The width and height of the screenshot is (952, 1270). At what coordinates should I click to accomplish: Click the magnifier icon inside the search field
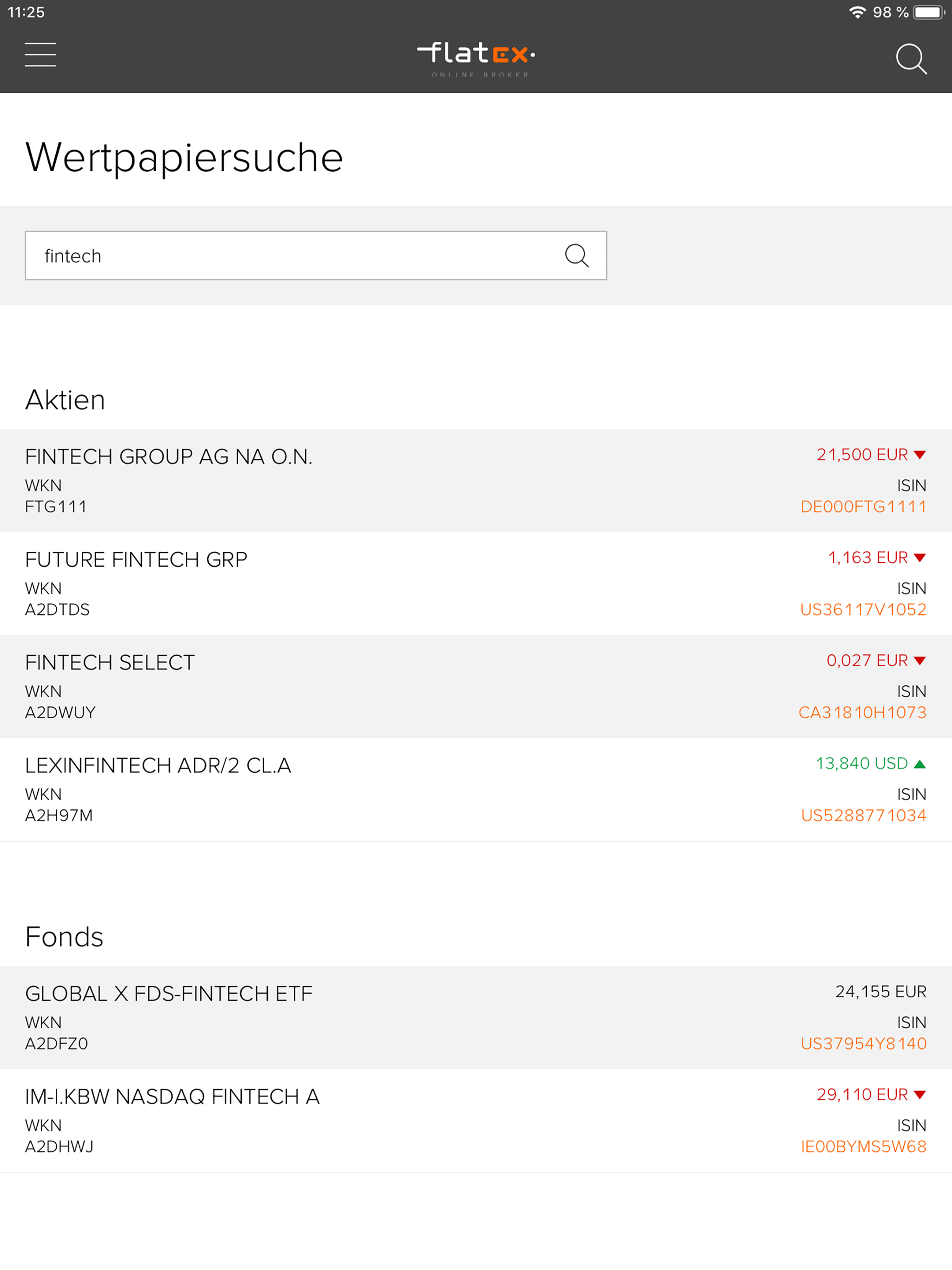[x=577, y=256]
